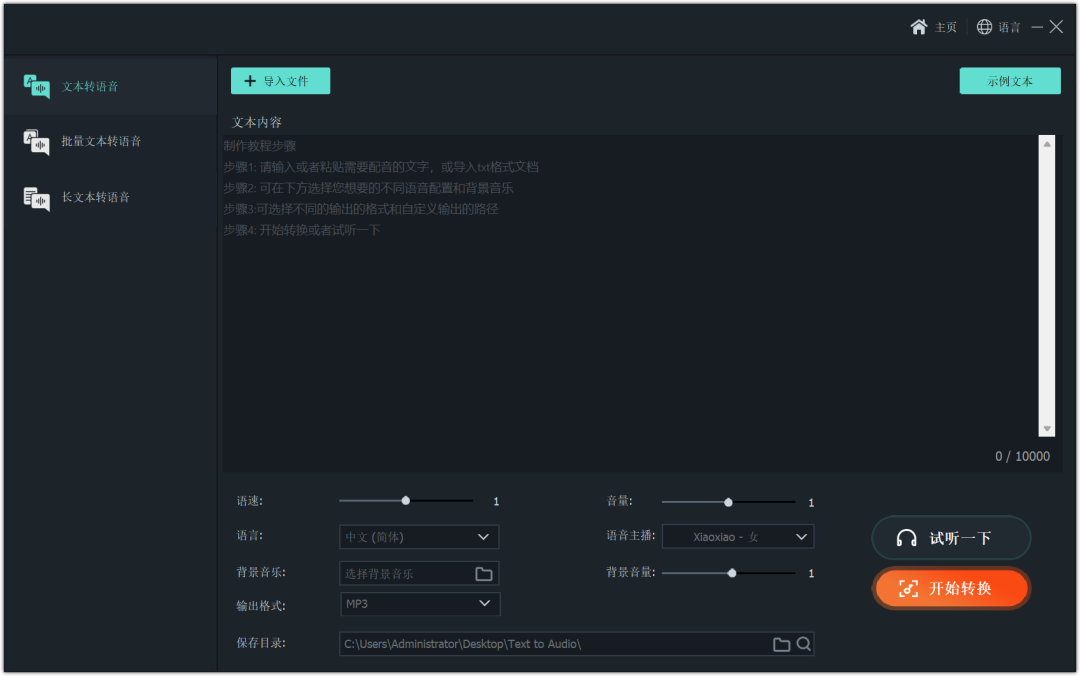Select 文本转语音 tab label
This screenshot has width=1080, height=676.
tap(90, 86)
